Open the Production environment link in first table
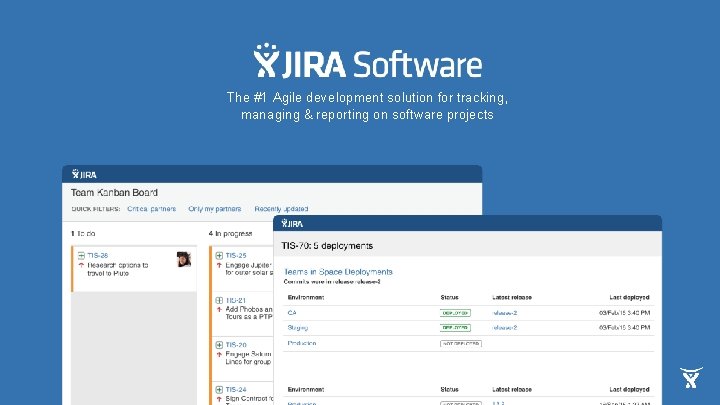This screenshot has height=405, width=720. click(302, 343)
